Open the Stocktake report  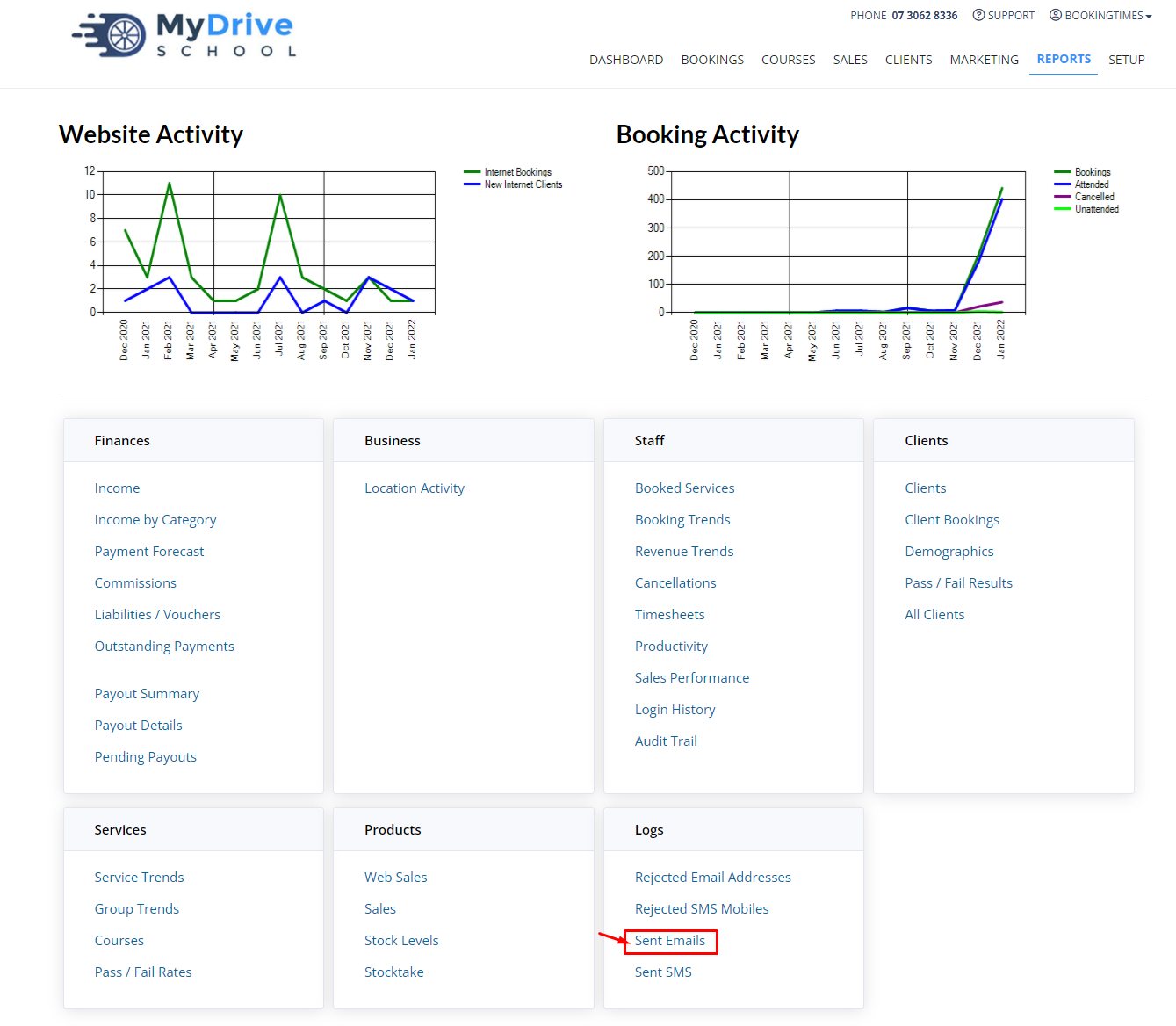pos(393,972)
